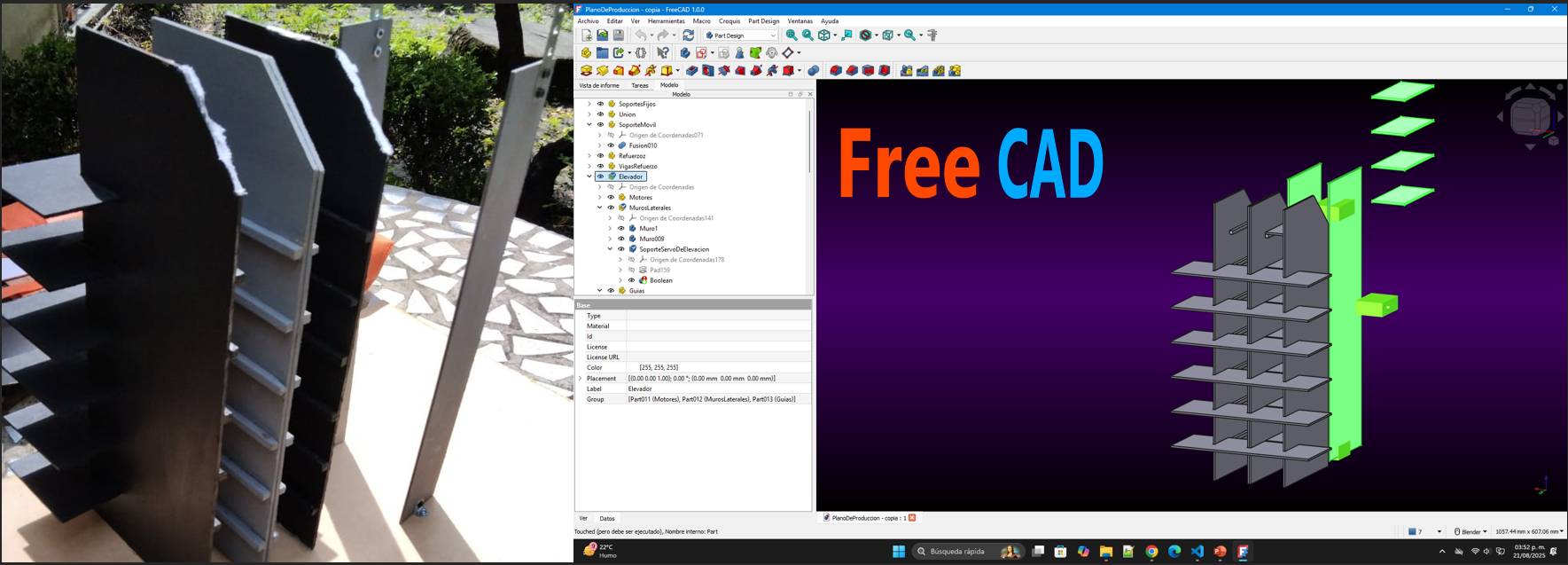The width and height of the screenshot is (1568, 565).
Task: Create a new document with the toolbar icon
Action: (x=586, y=35)
